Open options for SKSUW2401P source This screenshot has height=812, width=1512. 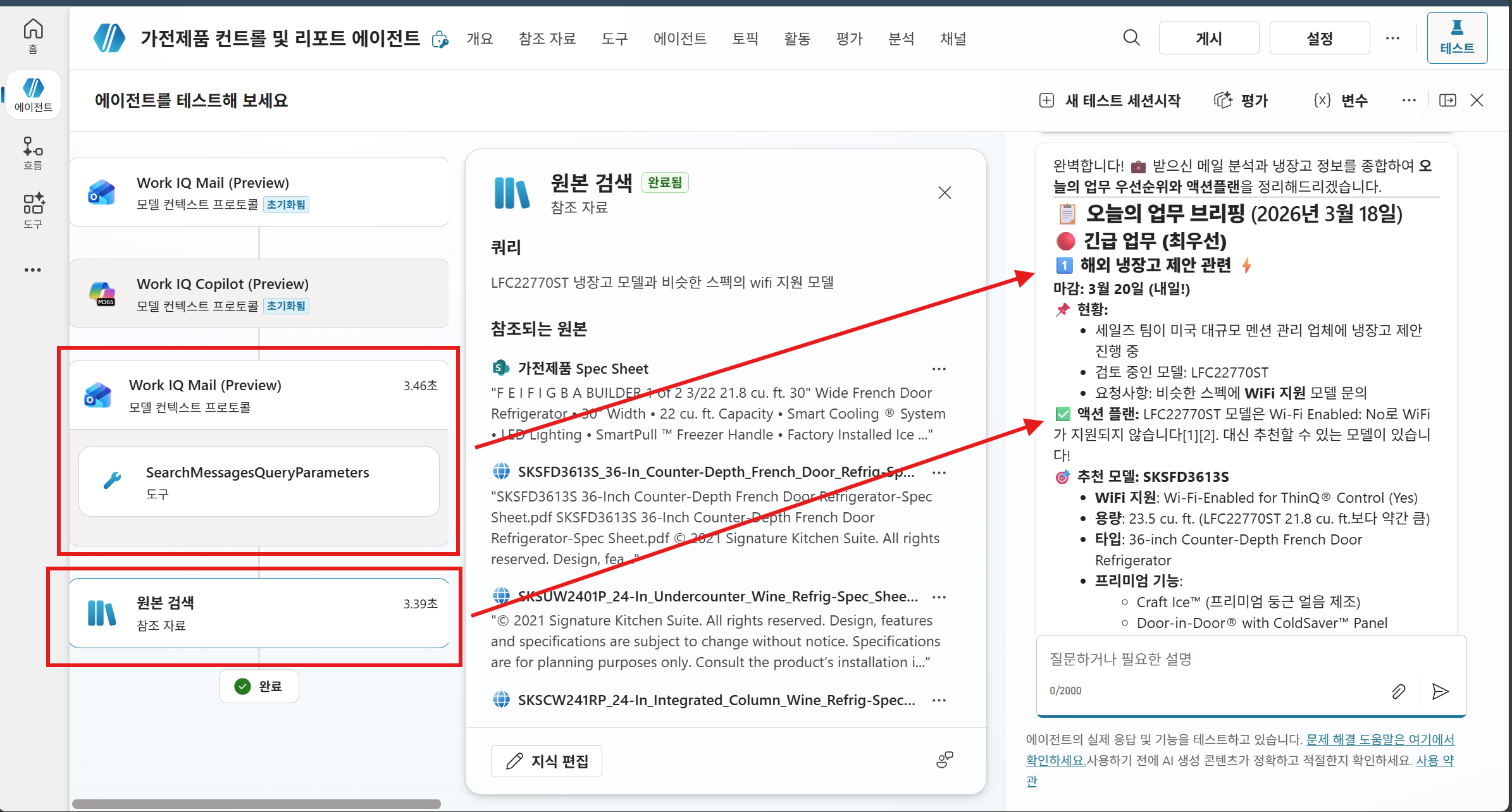939,597
